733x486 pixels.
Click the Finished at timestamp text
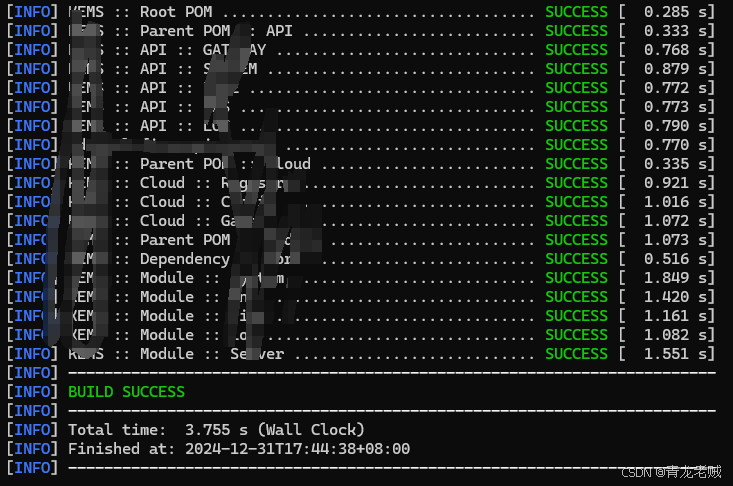coord(238,449)
